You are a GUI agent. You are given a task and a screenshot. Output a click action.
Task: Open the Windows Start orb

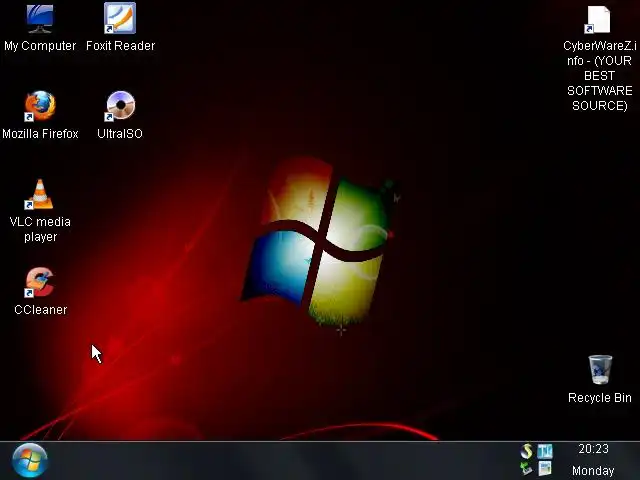(x=30, y=460)
